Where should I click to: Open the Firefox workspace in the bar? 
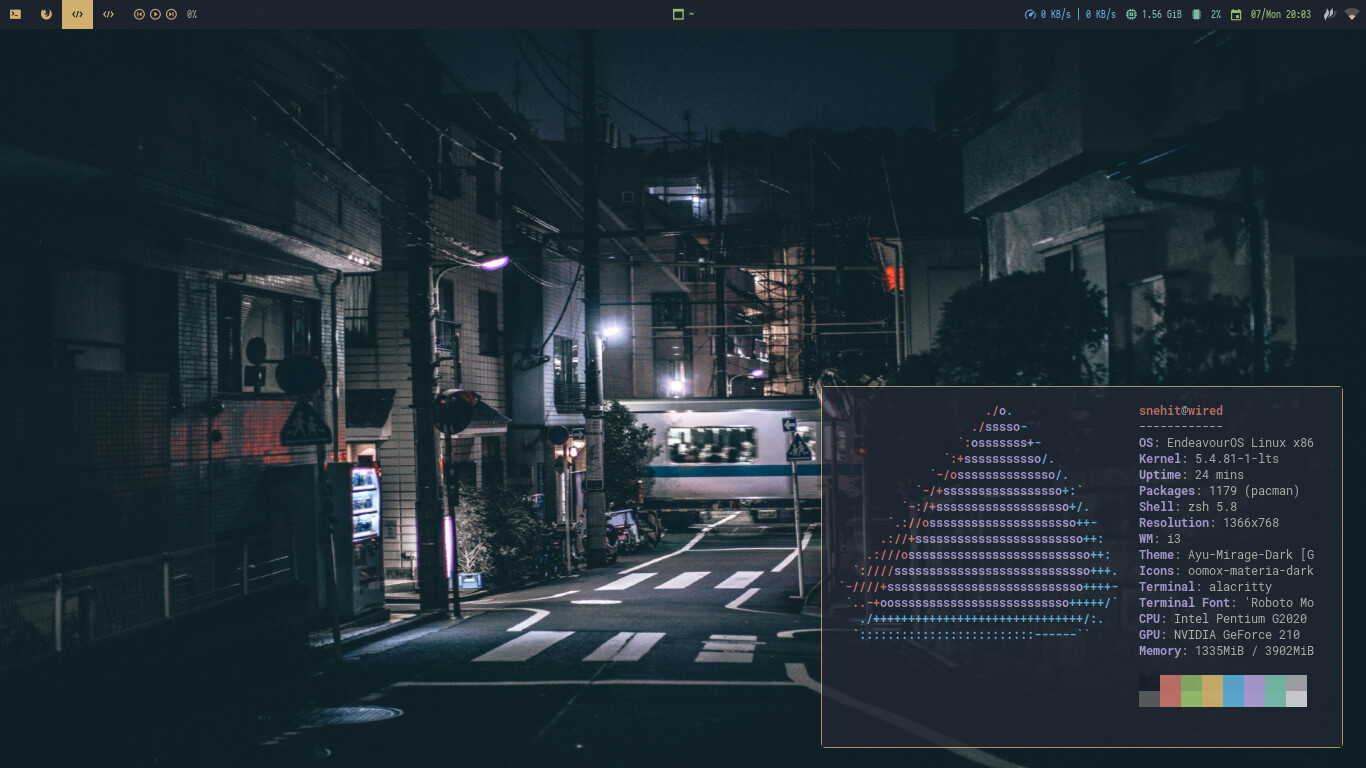click(46, 14)
